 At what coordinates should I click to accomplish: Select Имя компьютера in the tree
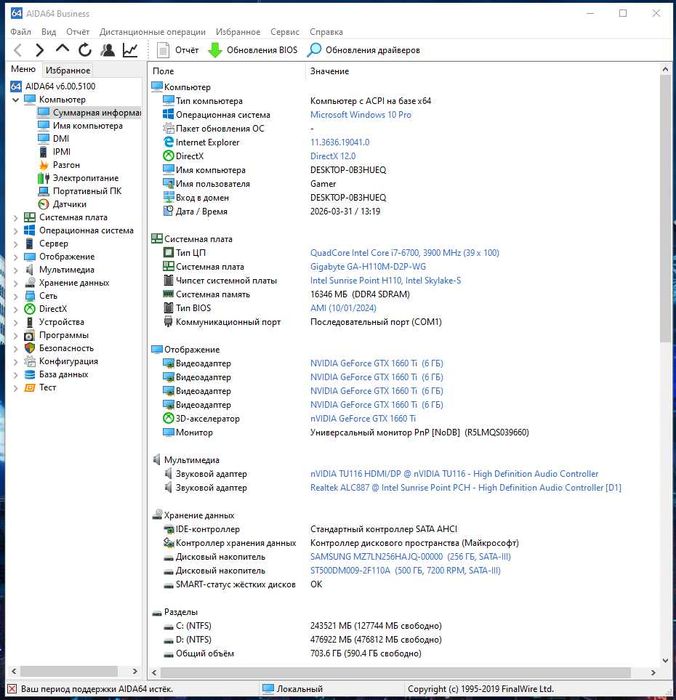pos(88,126)
